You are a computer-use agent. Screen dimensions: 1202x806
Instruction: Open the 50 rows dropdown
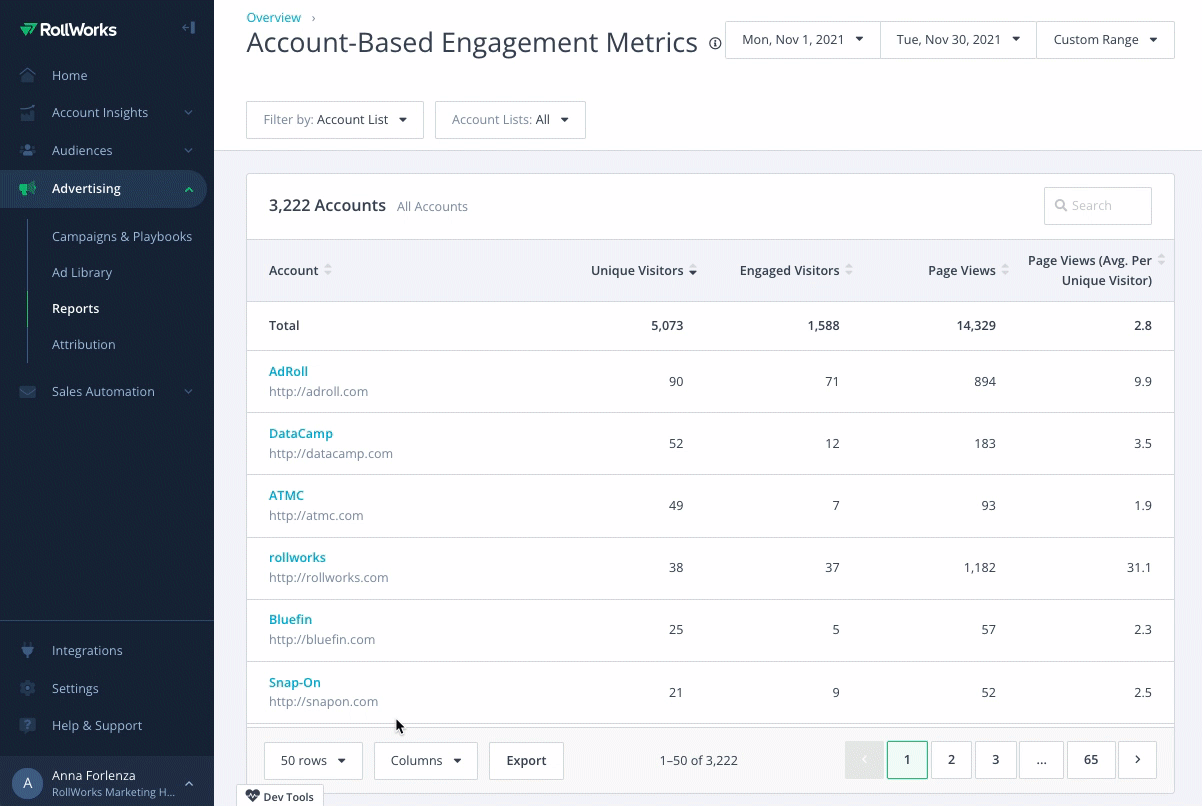click(313, 761)
